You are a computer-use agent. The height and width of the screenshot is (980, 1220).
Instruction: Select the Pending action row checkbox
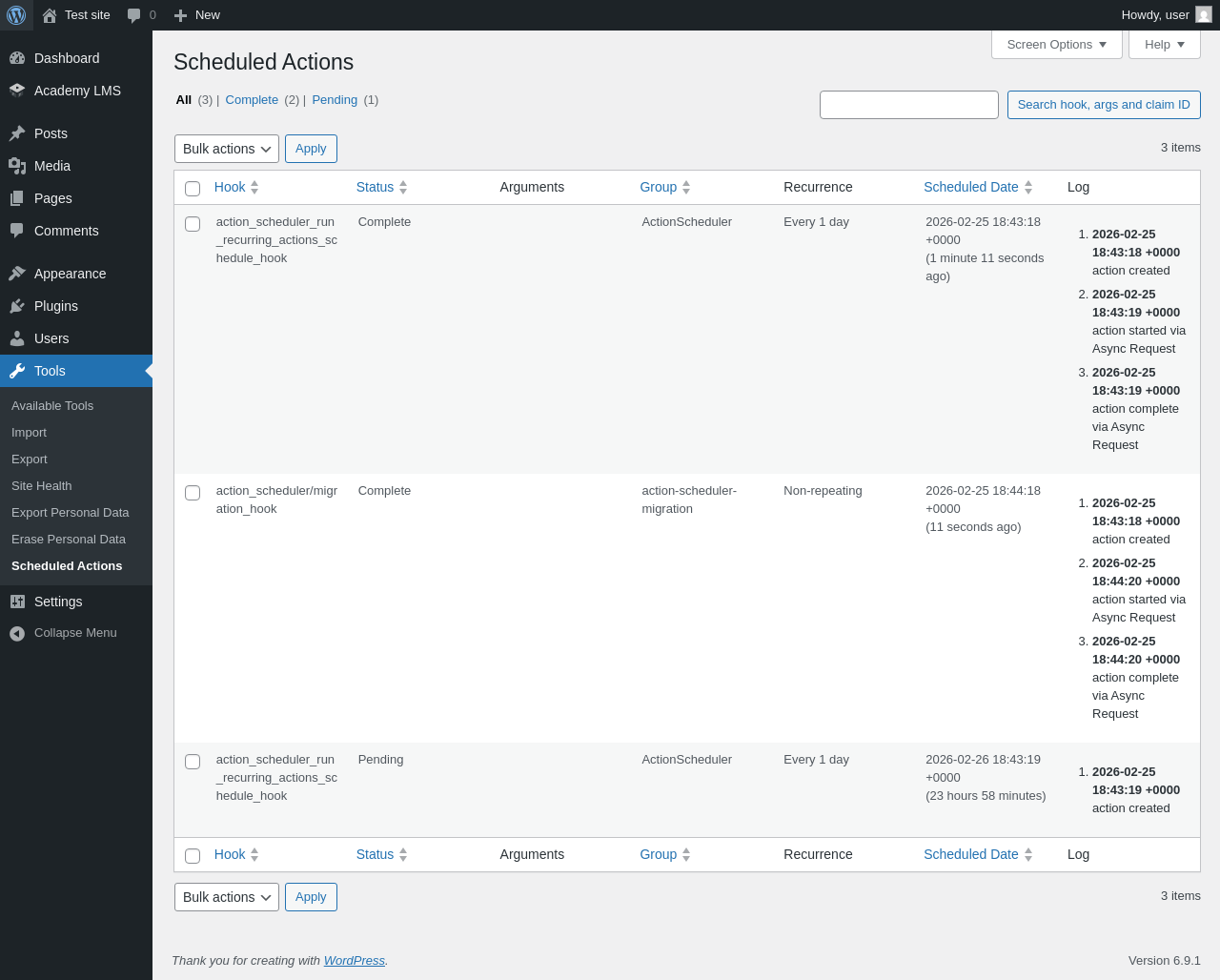pyautogui.click(x=193, y=762)
